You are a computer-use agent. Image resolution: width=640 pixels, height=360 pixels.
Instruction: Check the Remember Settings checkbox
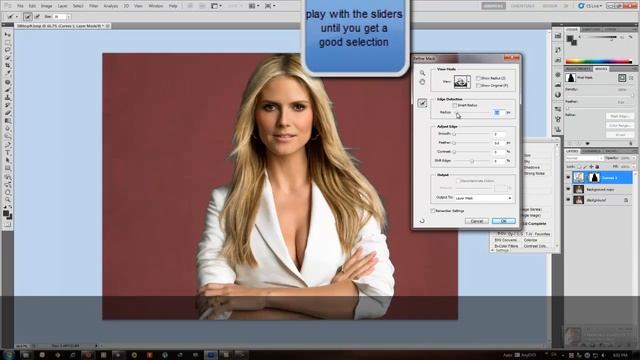tap(433, 211)
